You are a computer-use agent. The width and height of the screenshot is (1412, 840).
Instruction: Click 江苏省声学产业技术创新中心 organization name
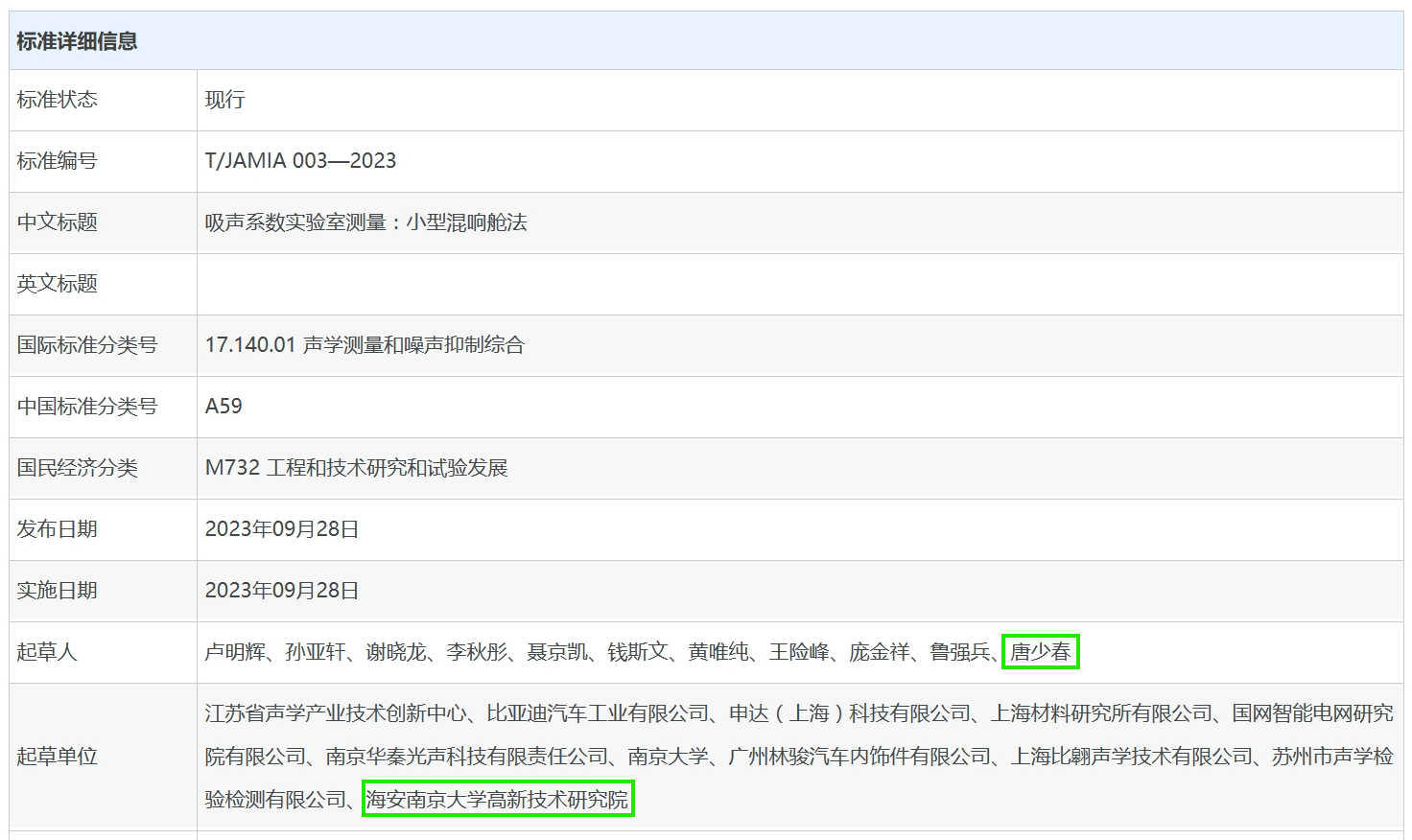point(336,713)
